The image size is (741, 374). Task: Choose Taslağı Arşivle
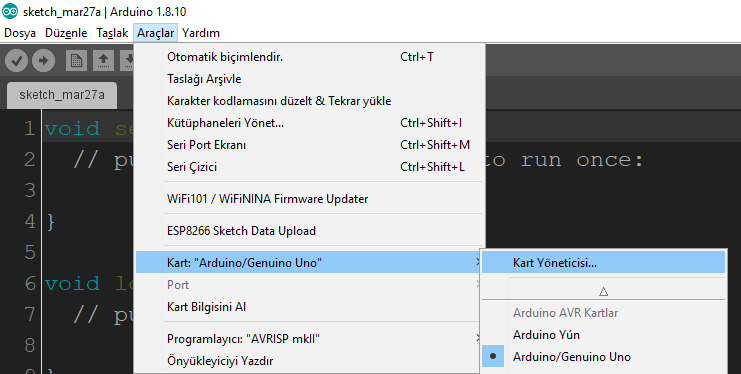(x=310, y=79)
